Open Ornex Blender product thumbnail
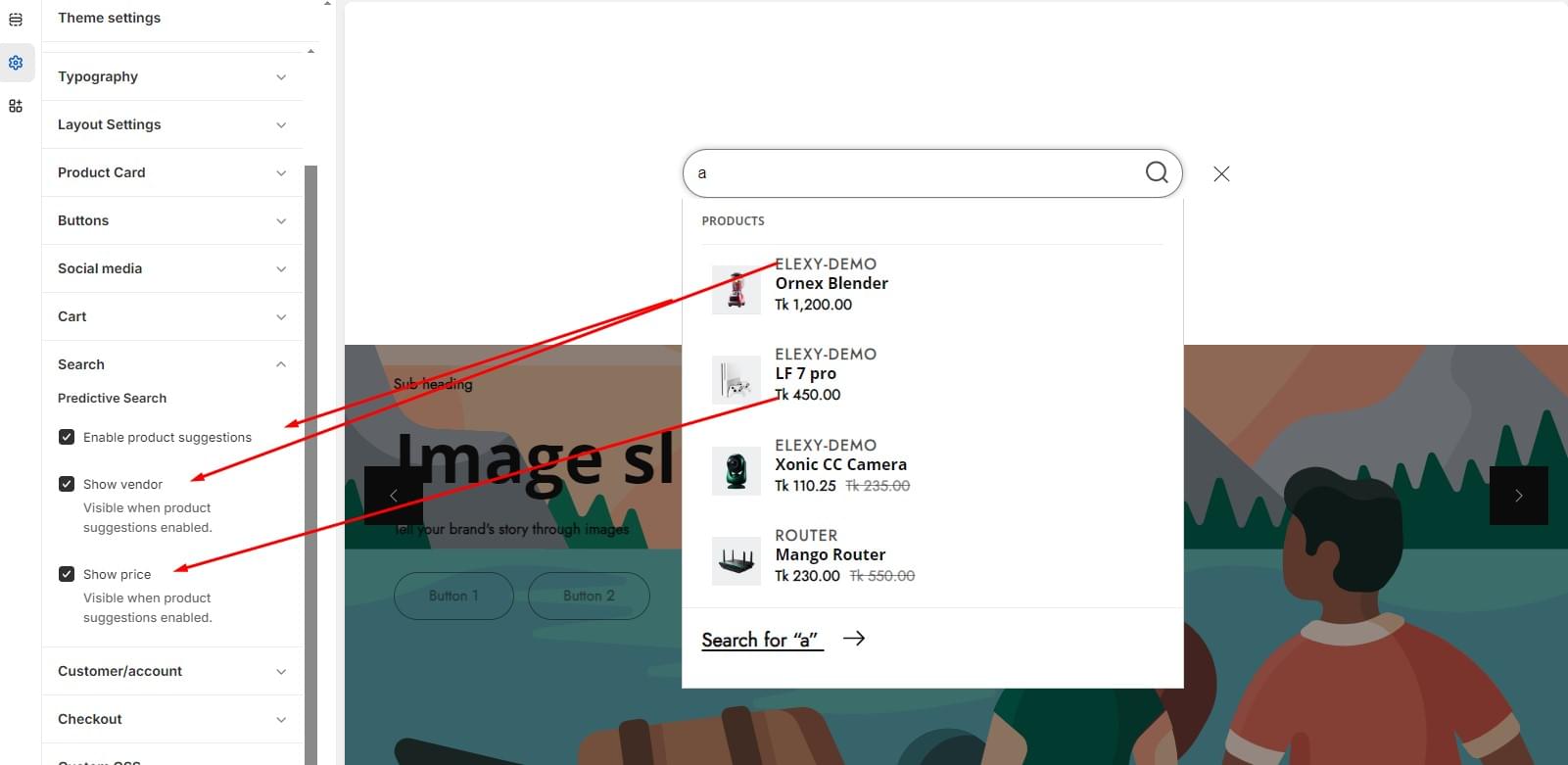The image size is (1568, 765). [736, 290]
